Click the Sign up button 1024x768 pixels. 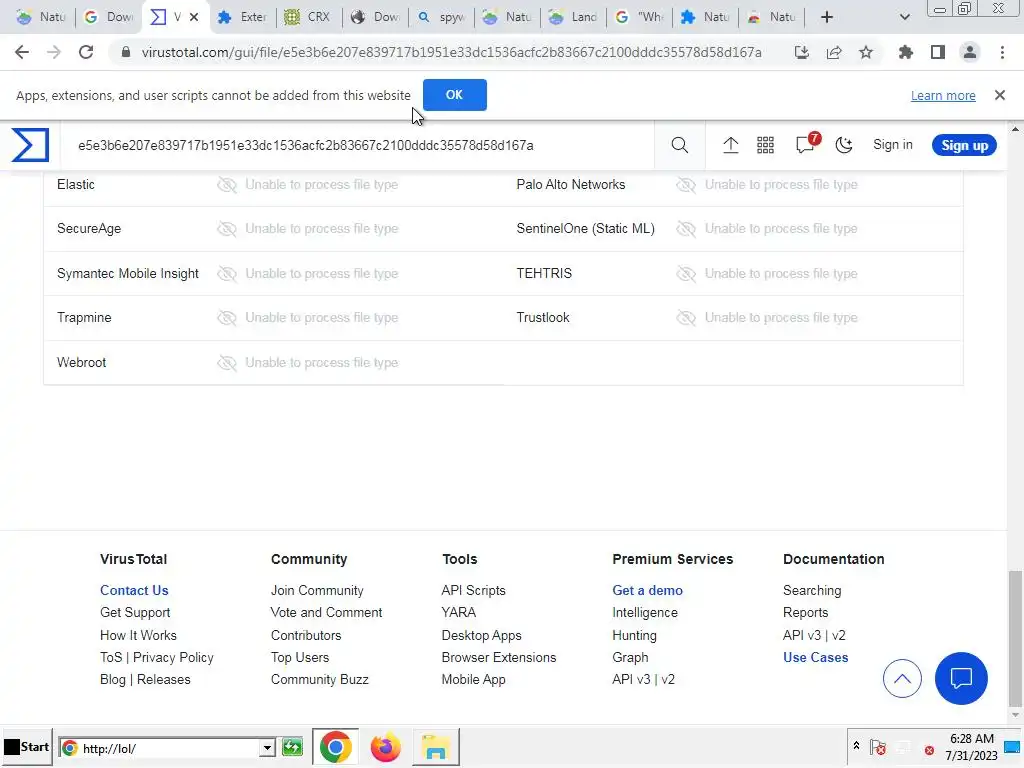click(x=964, y=145)
